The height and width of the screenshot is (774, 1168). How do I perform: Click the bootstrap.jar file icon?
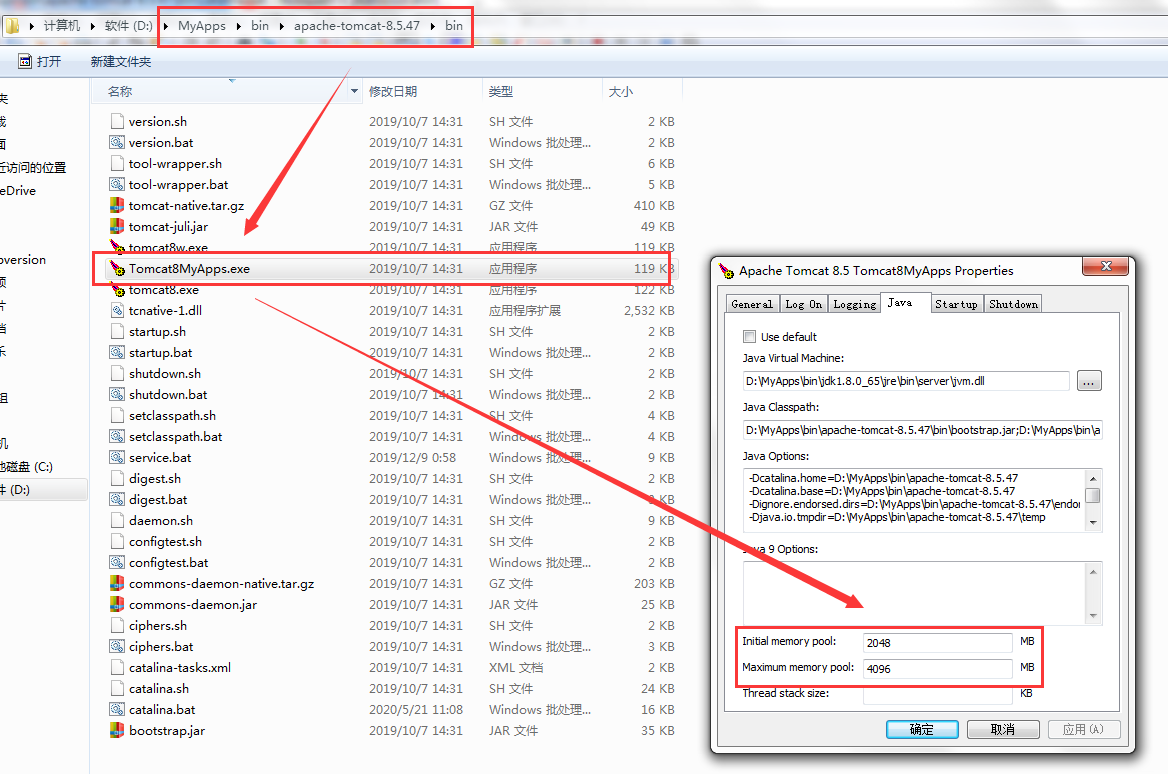click(x=117, y=731)
